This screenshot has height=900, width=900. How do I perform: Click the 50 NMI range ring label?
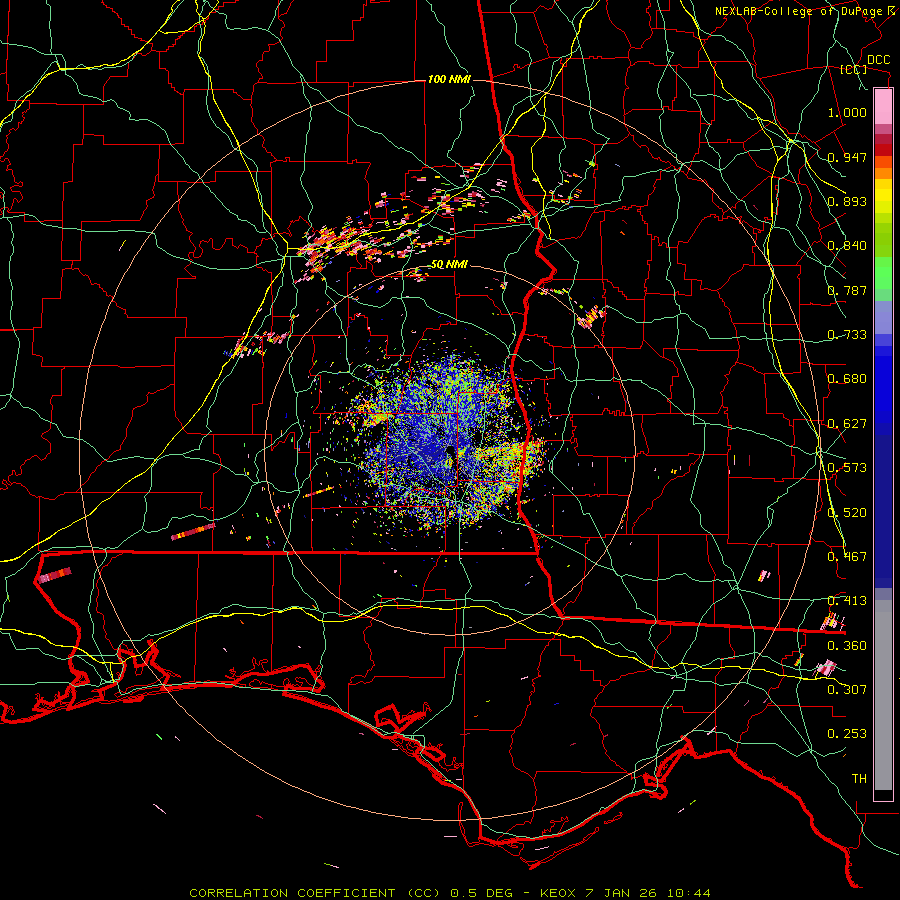[x=449, y=265]
